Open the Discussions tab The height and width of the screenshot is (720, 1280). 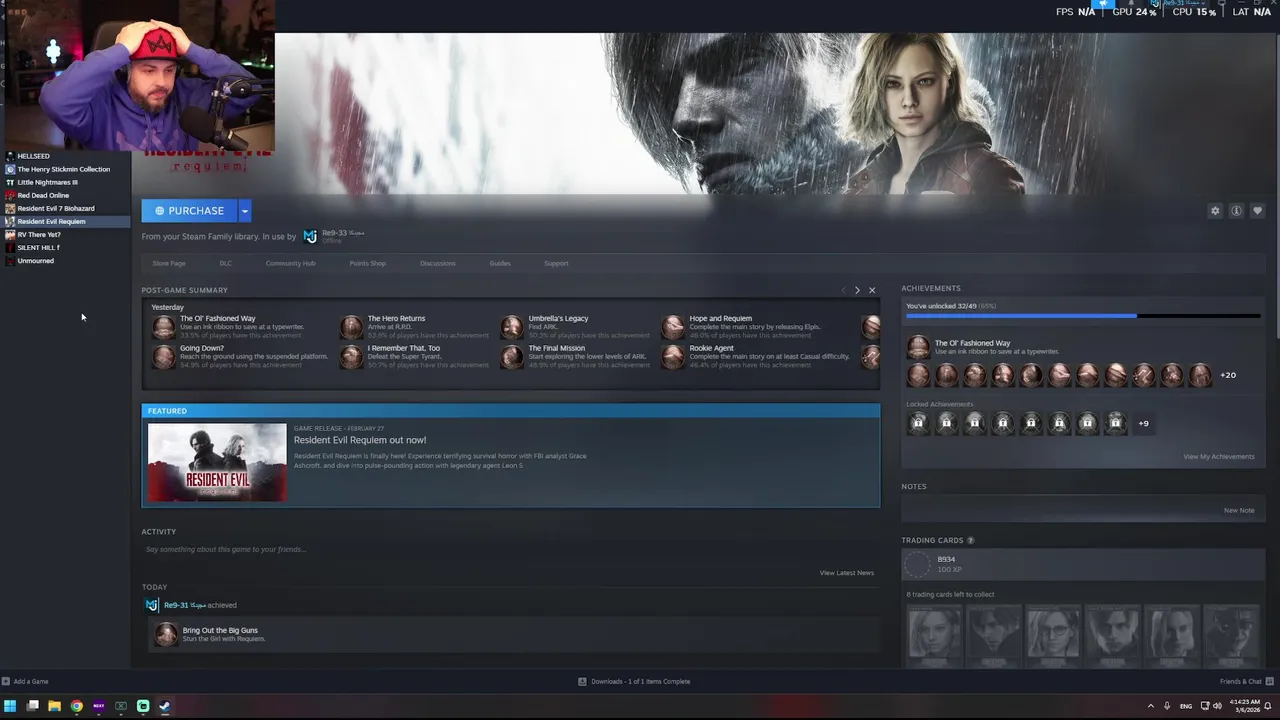tap(437, 263)
